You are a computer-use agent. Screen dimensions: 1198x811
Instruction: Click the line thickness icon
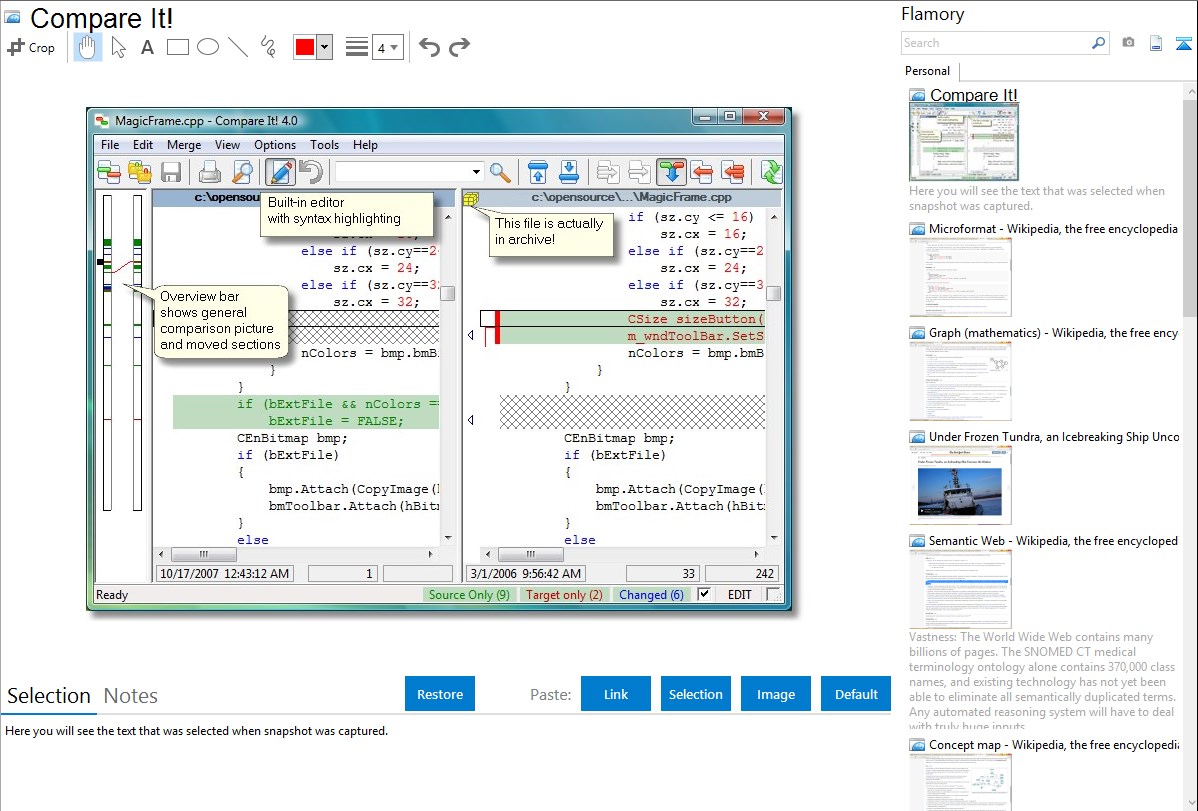click(x=357, y=47)
